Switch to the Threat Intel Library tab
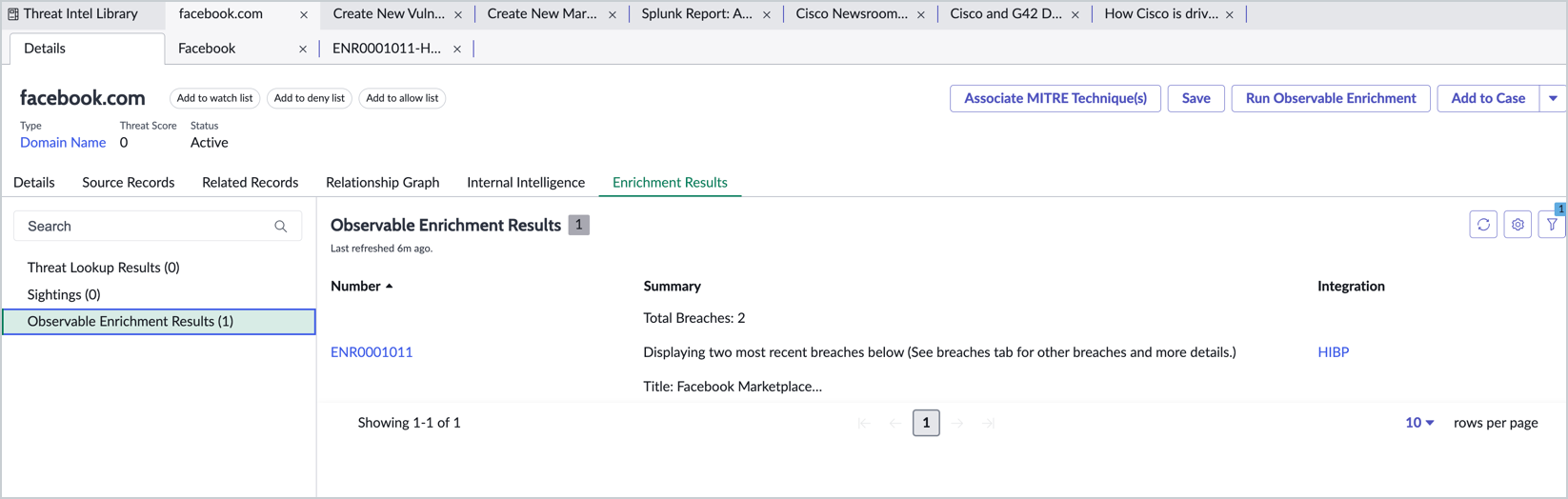 [x=80, y=14]
